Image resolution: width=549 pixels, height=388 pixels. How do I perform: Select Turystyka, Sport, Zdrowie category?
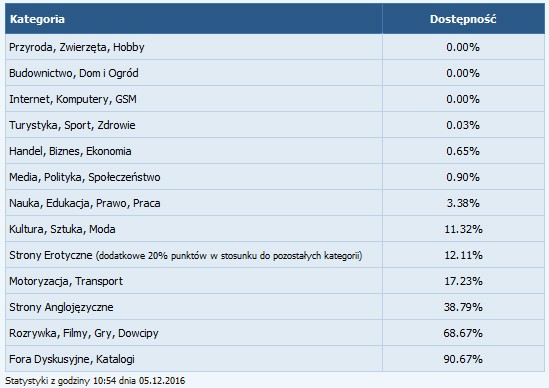tap(72, 125)
